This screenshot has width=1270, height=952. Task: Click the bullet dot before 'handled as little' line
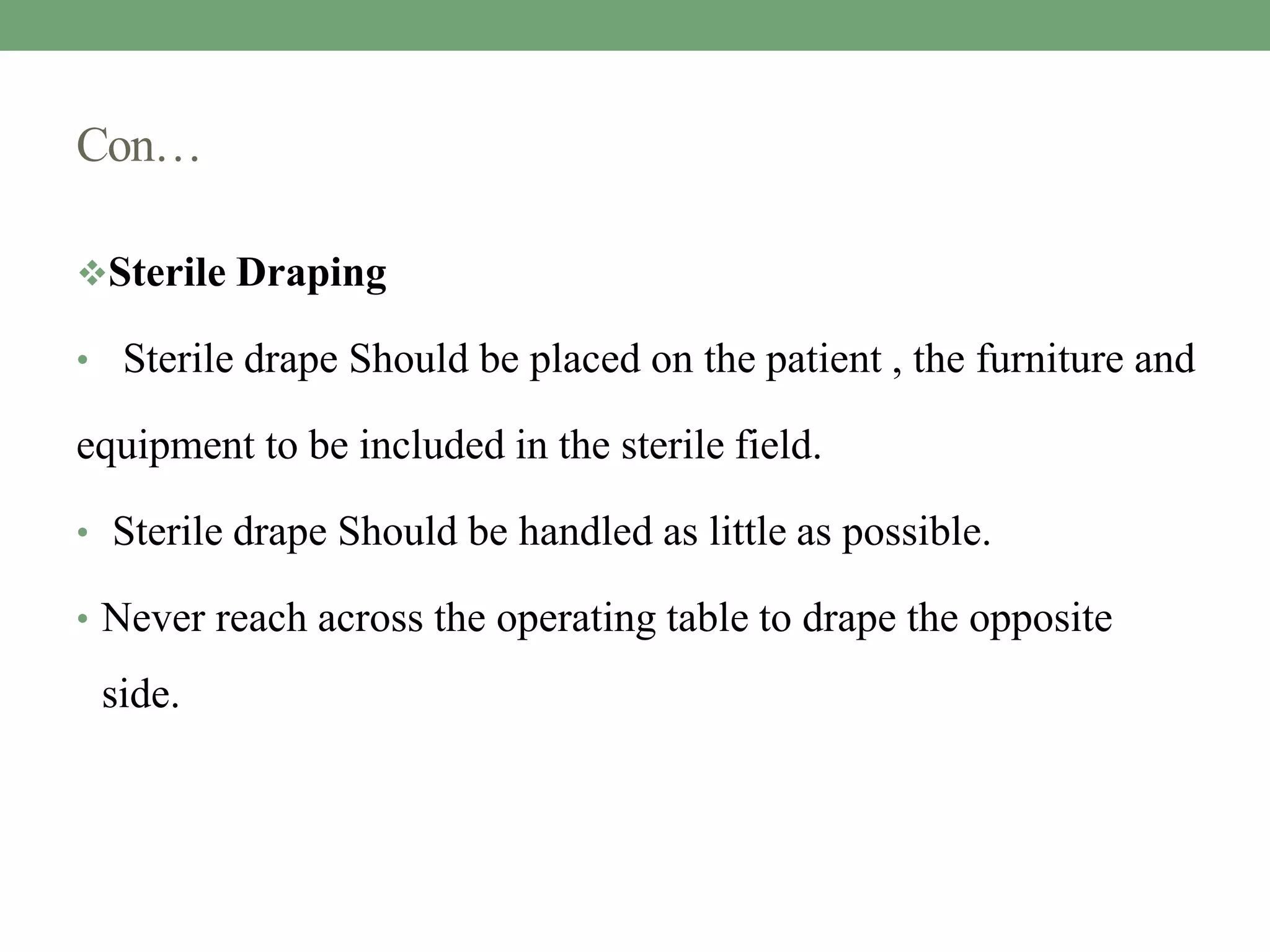pyautogui.click(x=82, y=533)
